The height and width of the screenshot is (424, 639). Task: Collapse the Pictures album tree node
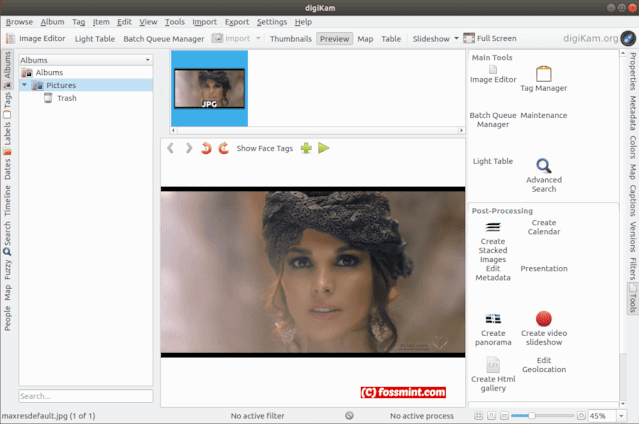(x=24, y=85)
